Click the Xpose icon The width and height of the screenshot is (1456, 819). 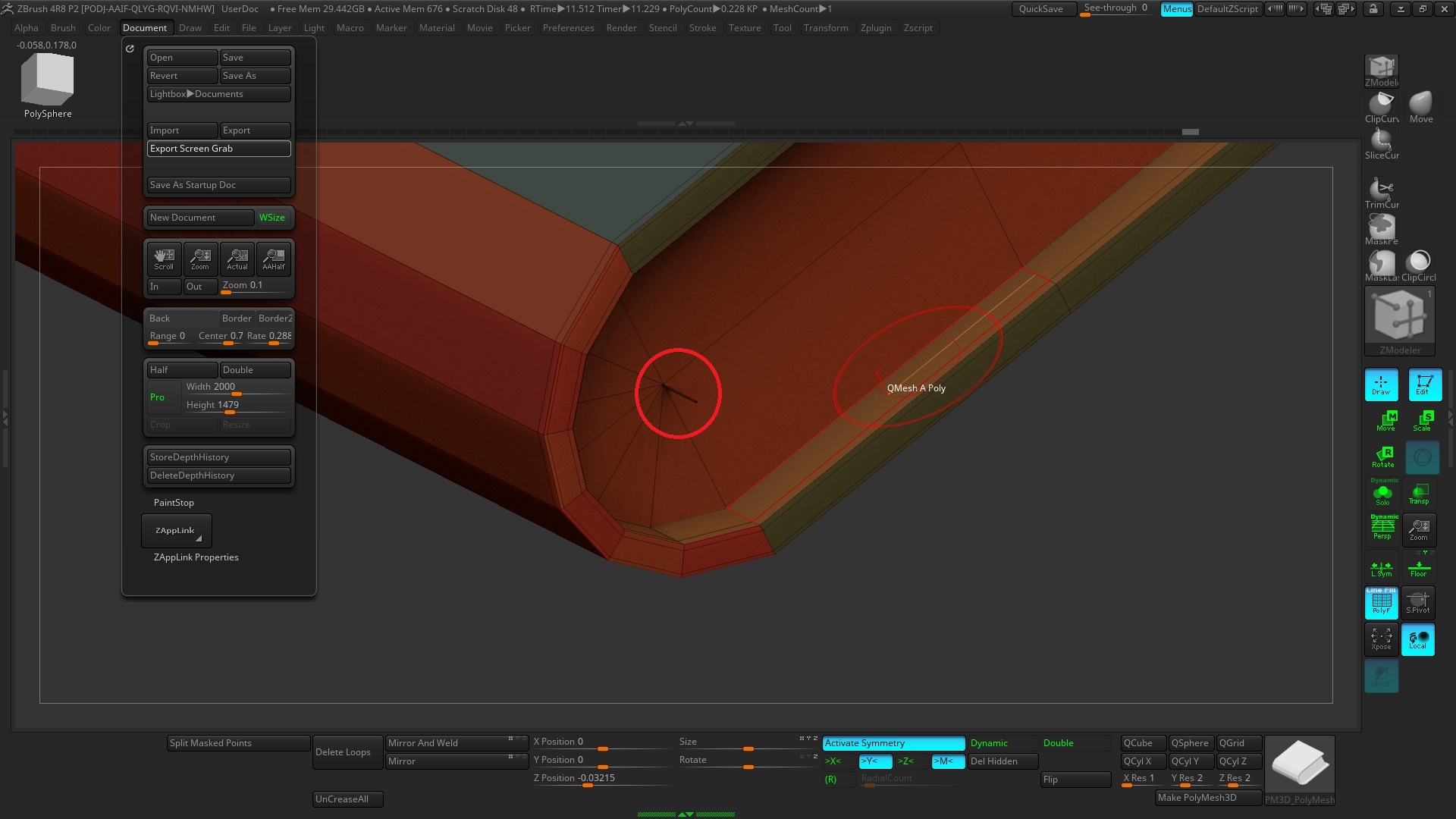click(x=1381, y=639)
